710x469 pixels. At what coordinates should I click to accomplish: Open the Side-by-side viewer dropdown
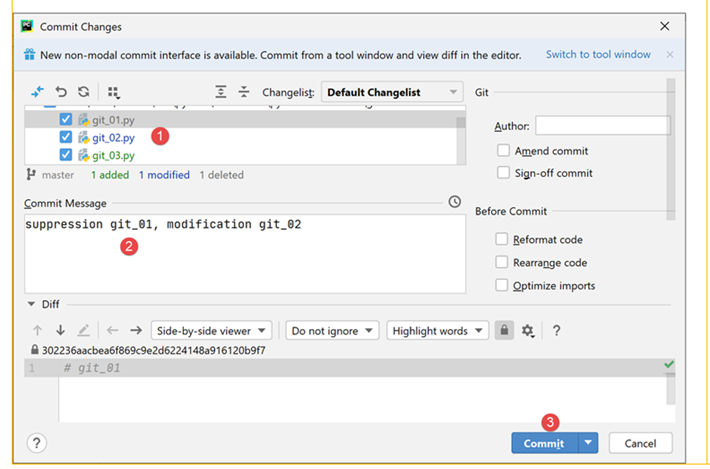(x=211, y=331)
